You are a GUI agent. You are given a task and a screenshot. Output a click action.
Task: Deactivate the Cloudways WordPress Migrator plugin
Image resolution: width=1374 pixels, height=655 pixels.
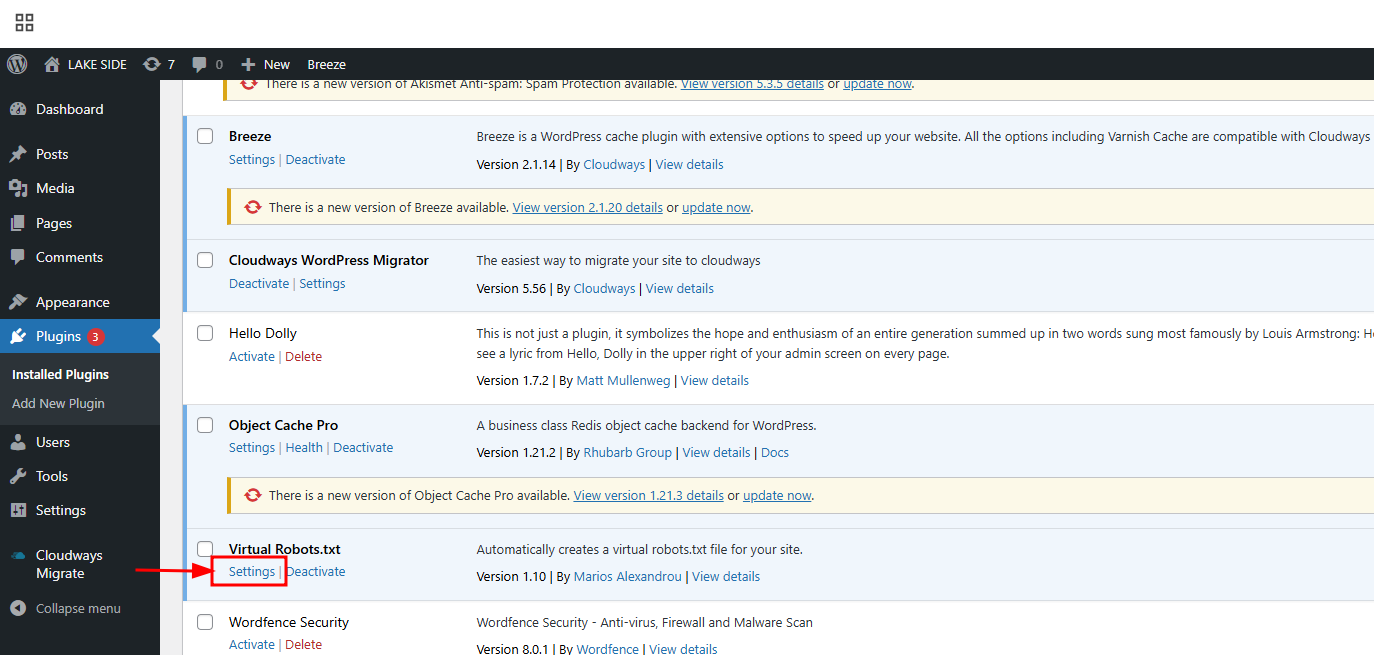[x=259, y=284]
